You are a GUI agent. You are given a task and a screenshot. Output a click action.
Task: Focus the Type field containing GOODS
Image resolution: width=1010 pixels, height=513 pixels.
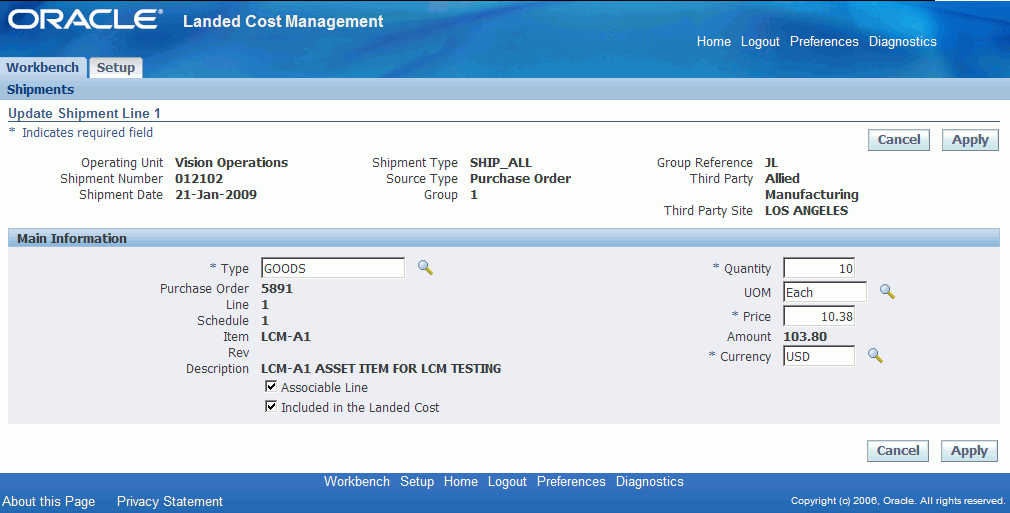(333, 268)
